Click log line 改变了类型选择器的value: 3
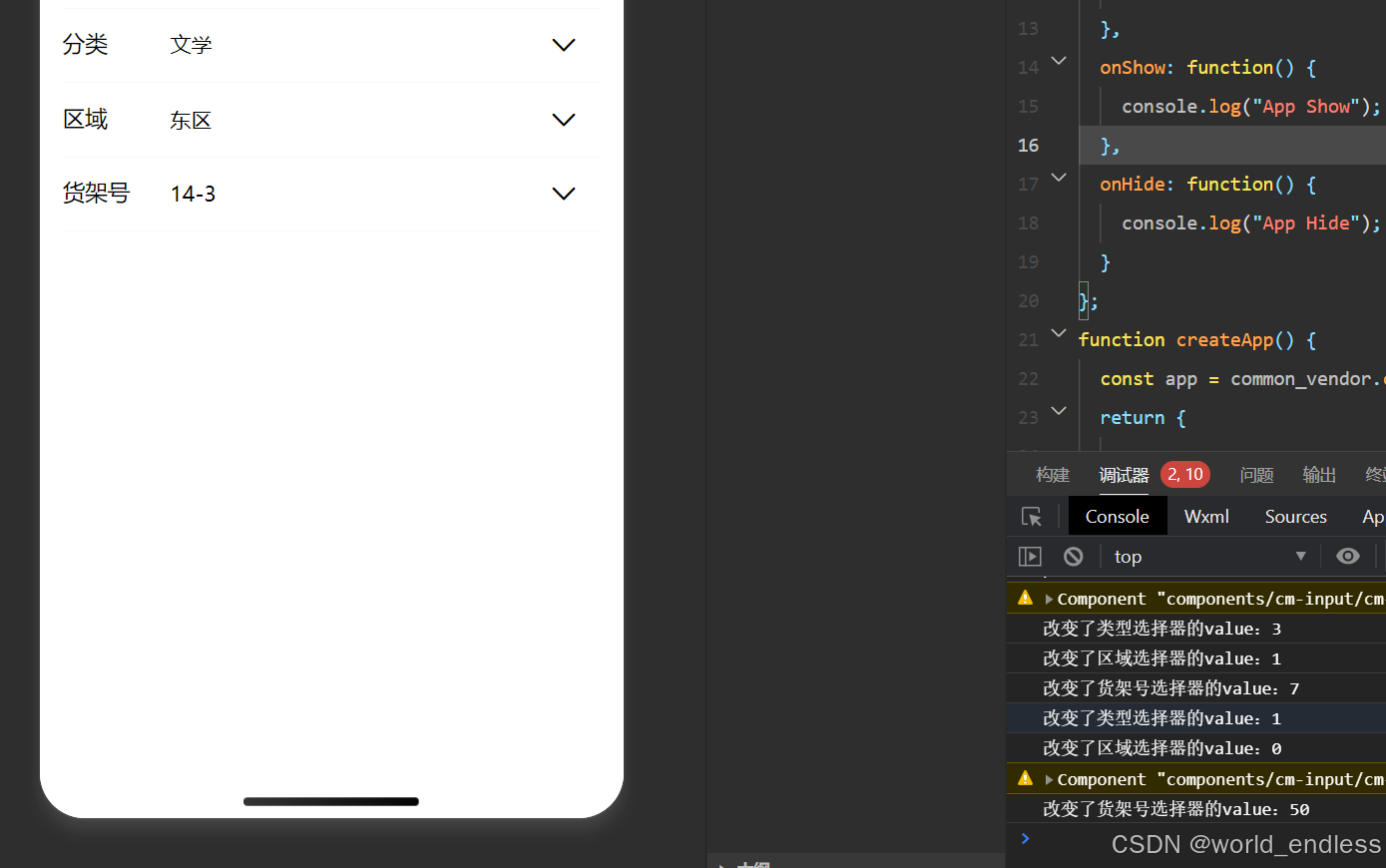 pyautogui.click(x=1161, y=629)
